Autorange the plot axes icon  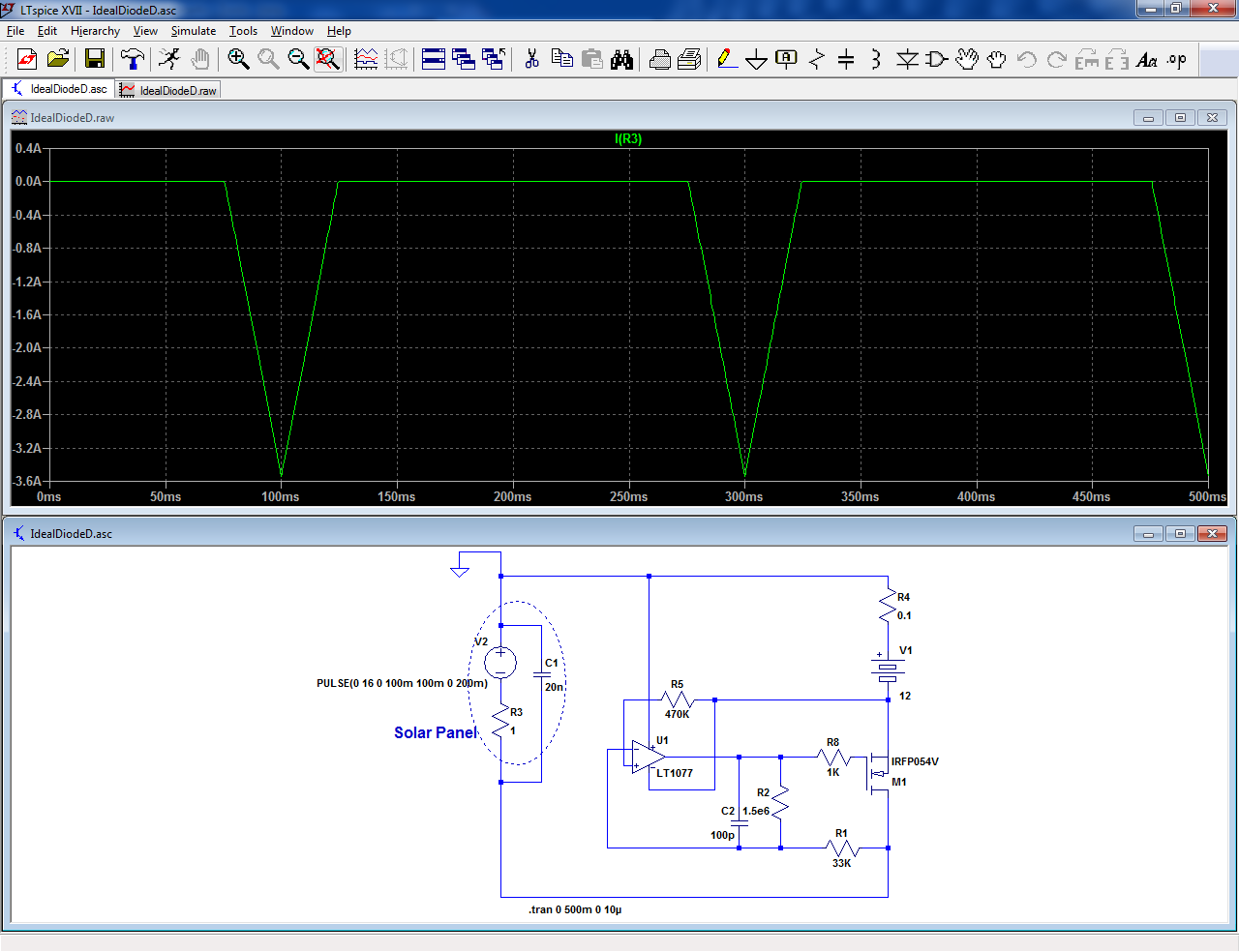[x=366, y=60]
